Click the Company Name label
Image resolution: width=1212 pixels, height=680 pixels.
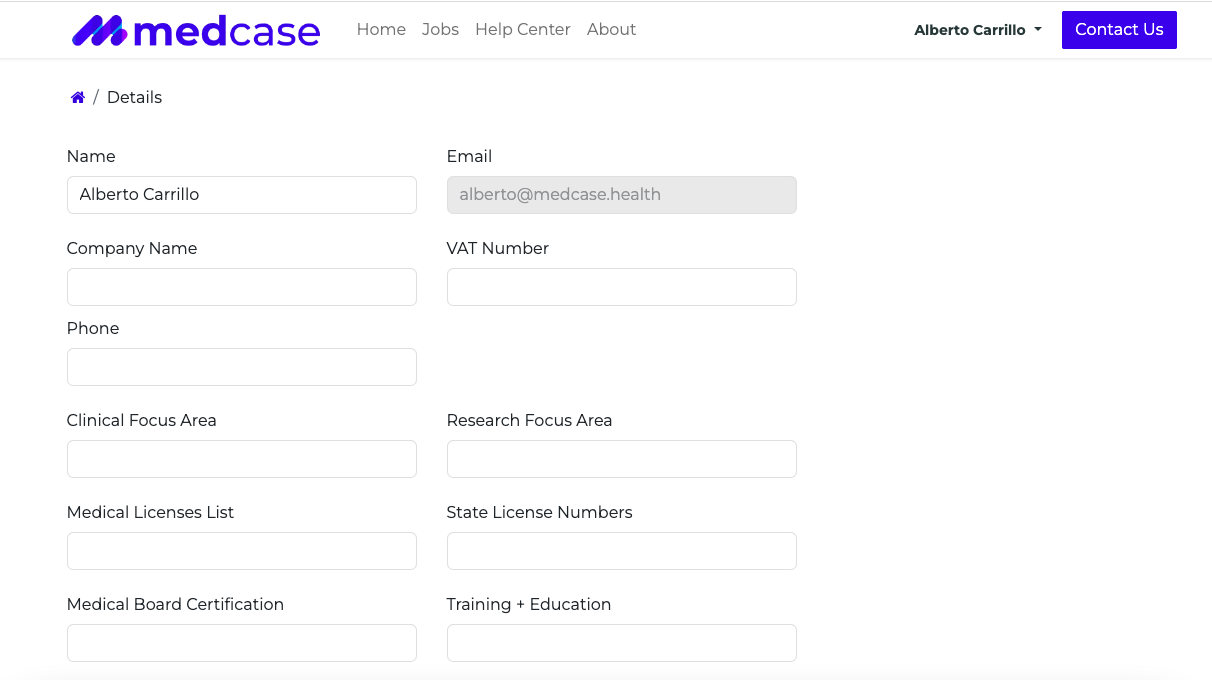click(132, 248)
